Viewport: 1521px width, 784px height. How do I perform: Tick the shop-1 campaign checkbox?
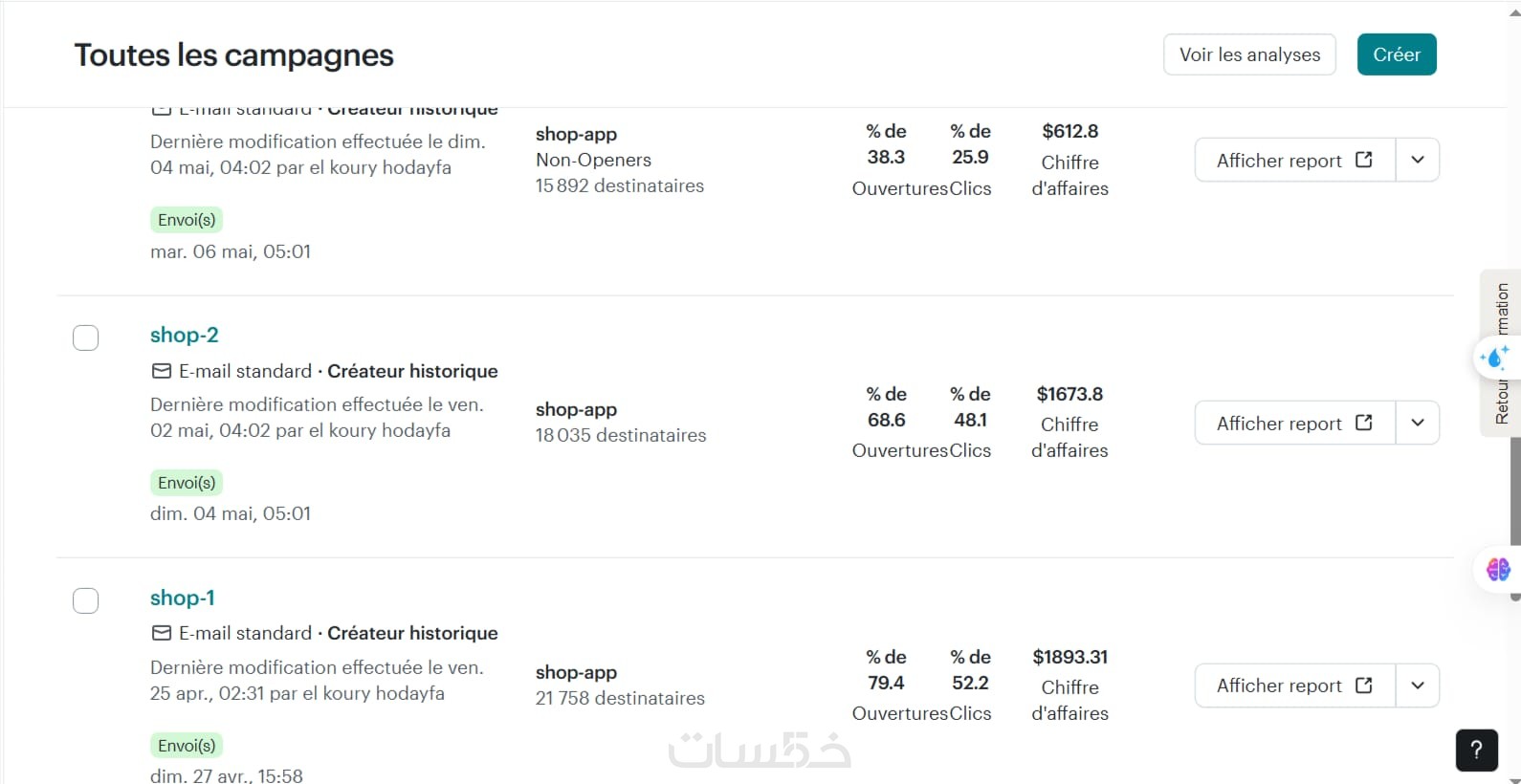[86, 600]
